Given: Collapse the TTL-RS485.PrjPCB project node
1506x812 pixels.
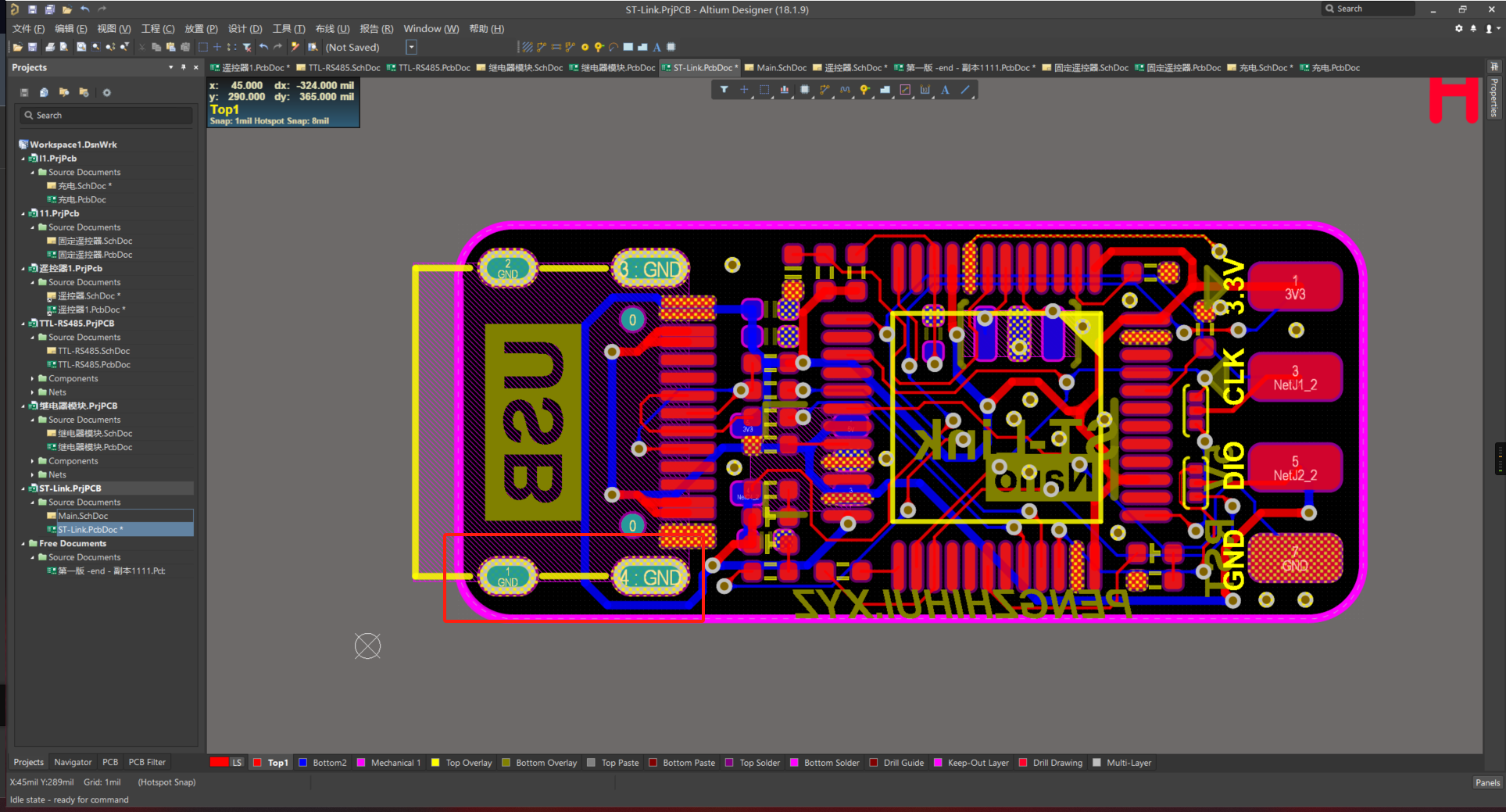Looking at the screenshot, I should coord(23,324).
